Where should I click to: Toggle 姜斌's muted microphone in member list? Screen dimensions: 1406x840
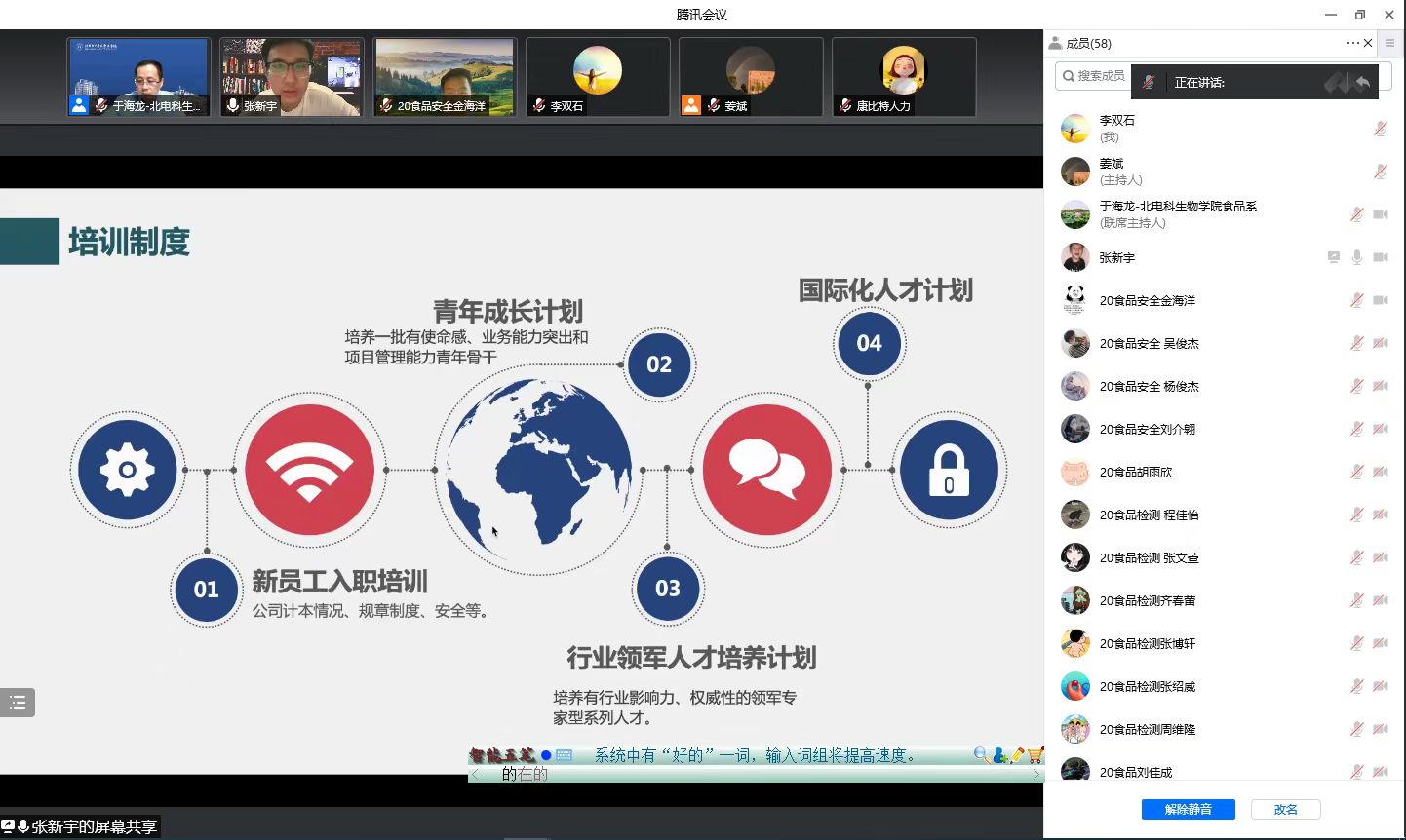[x=1380, y=172]
